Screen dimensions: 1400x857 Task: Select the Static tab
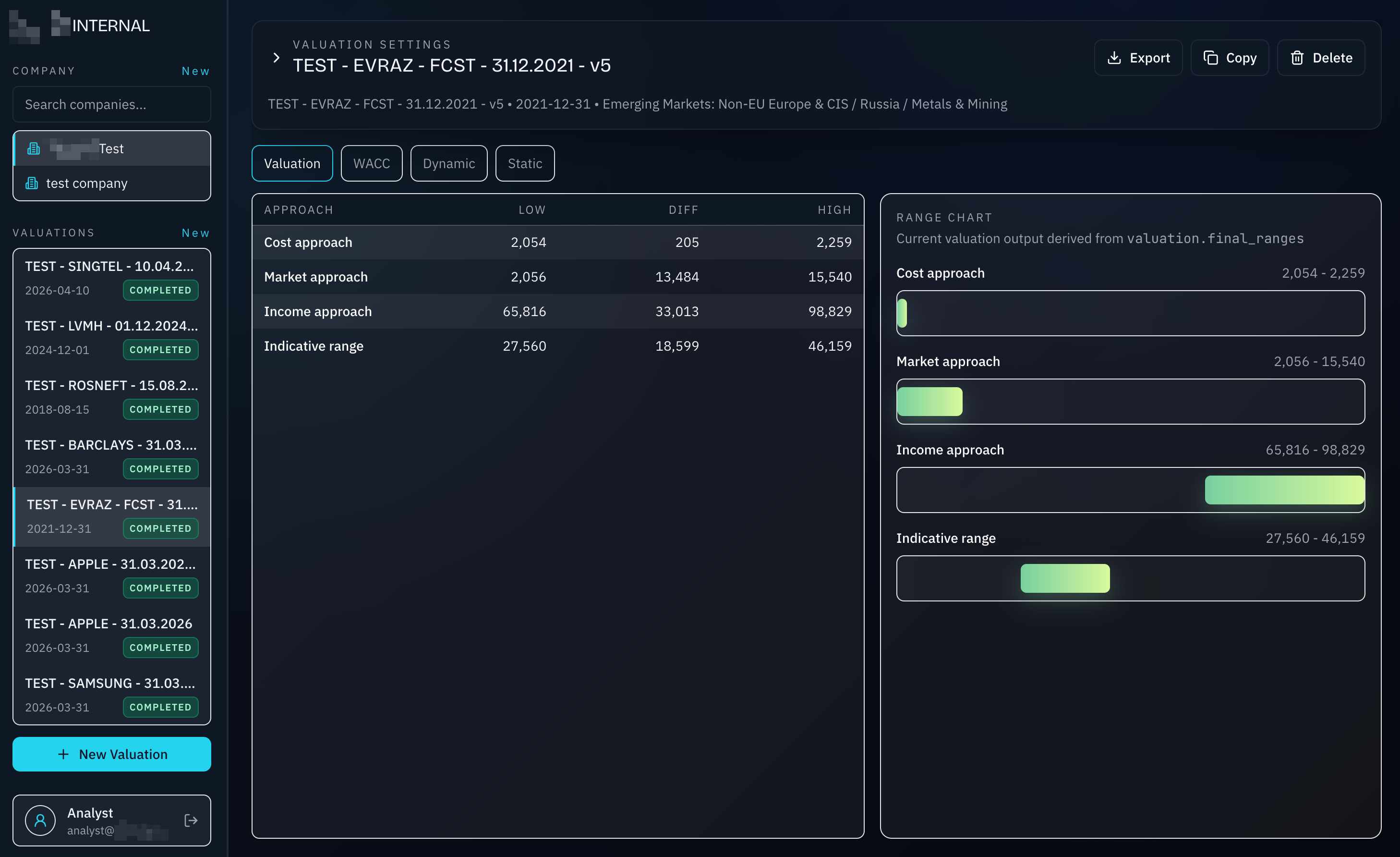[x=524, y=164]
